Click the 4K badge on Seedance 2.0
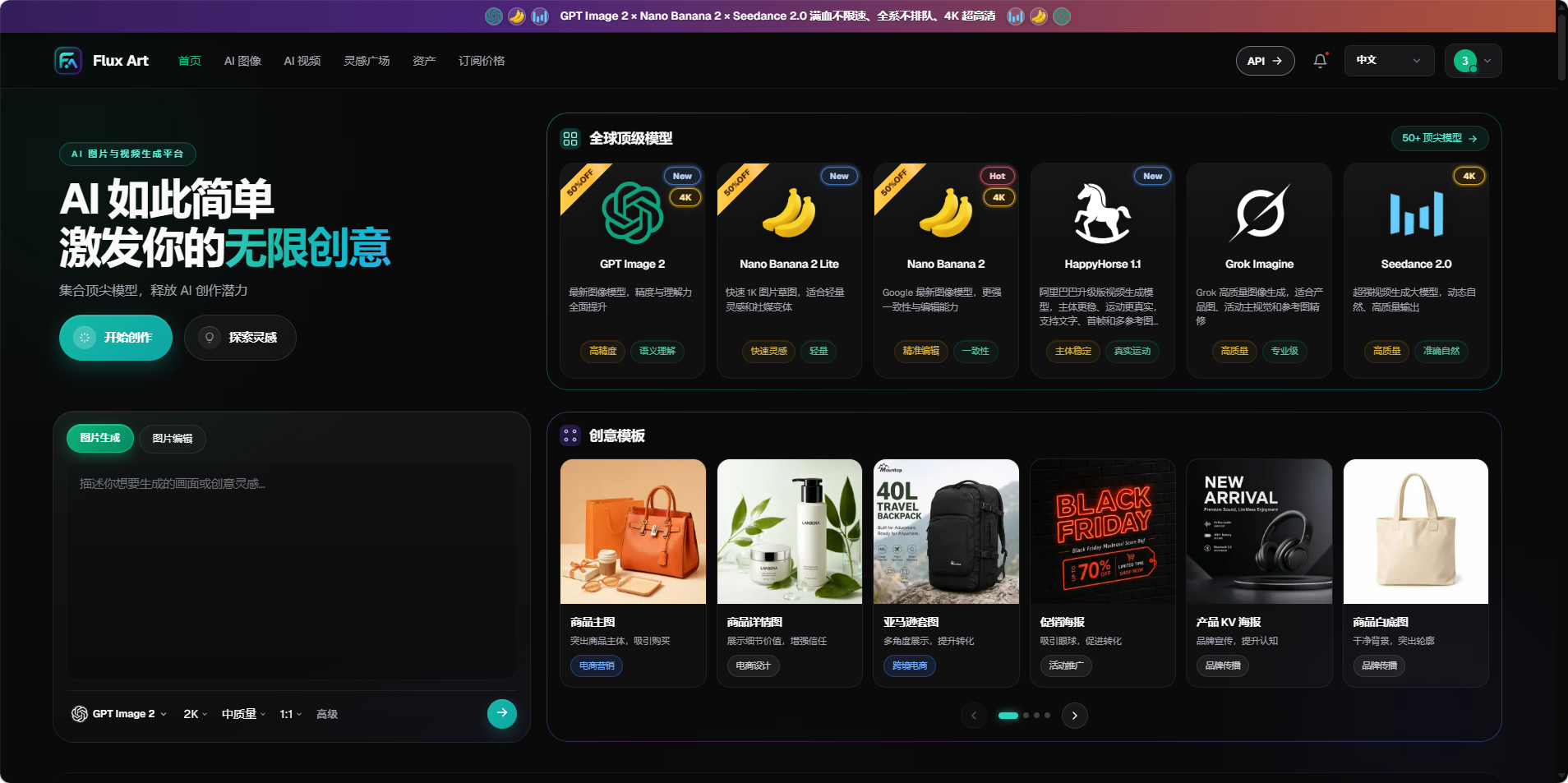 pos(1469,176)
